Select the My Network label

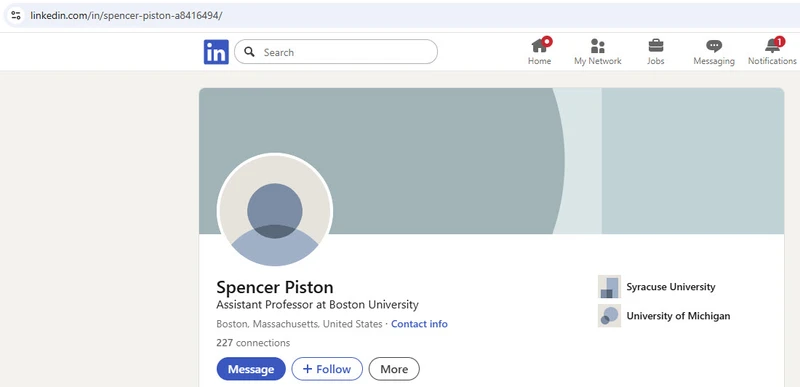coord(597,61)
